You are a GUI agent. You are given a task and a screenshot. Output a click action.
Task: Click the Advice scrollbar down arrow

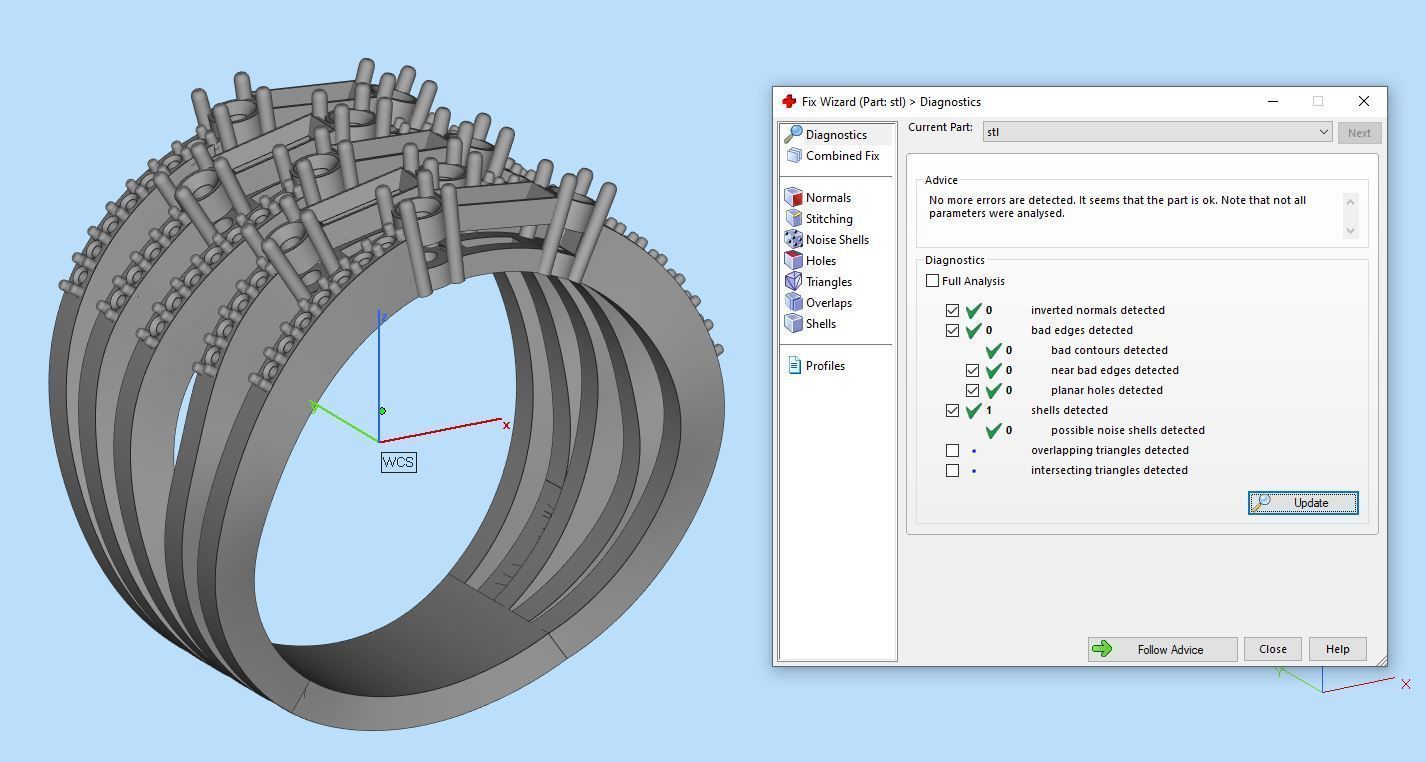coord(1351,231)
